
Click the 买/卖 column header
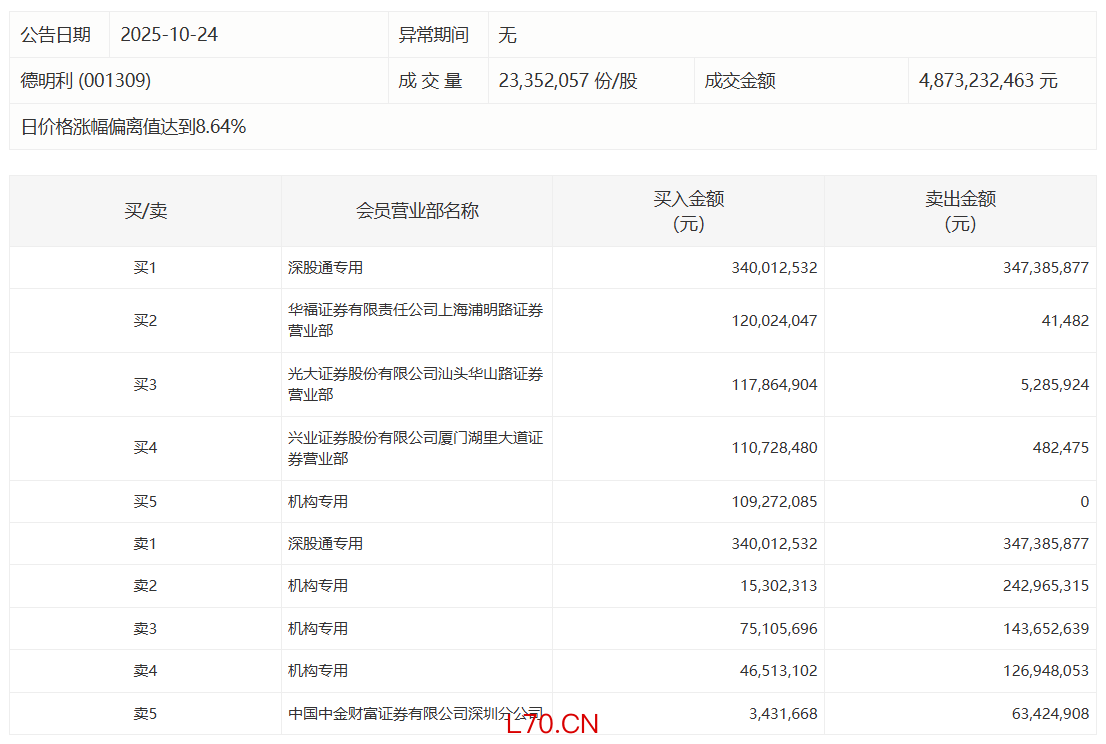146,211
